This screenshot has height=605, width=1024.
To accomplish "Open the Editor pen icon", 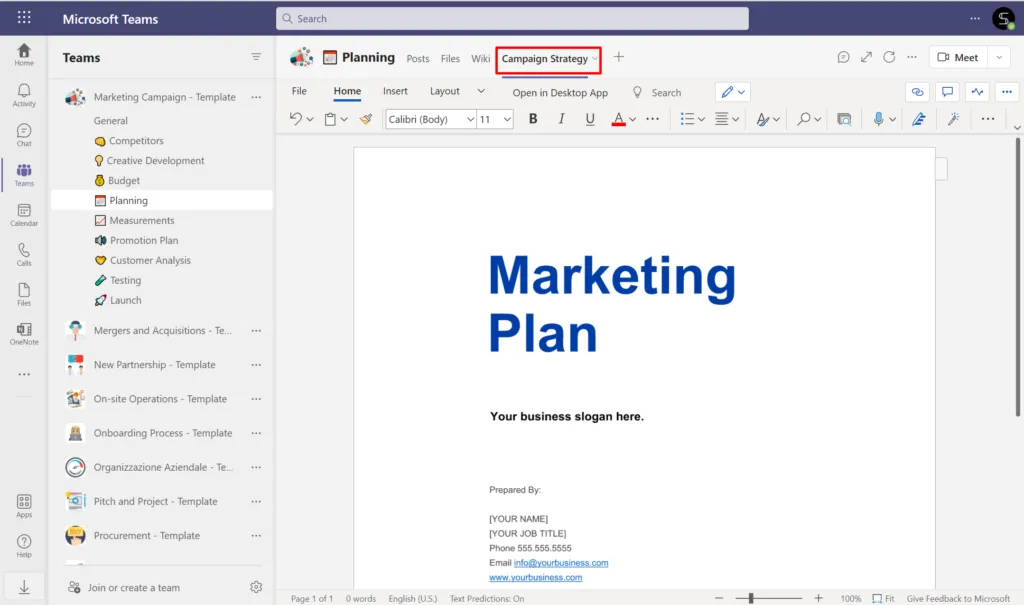I will (919, 118).
